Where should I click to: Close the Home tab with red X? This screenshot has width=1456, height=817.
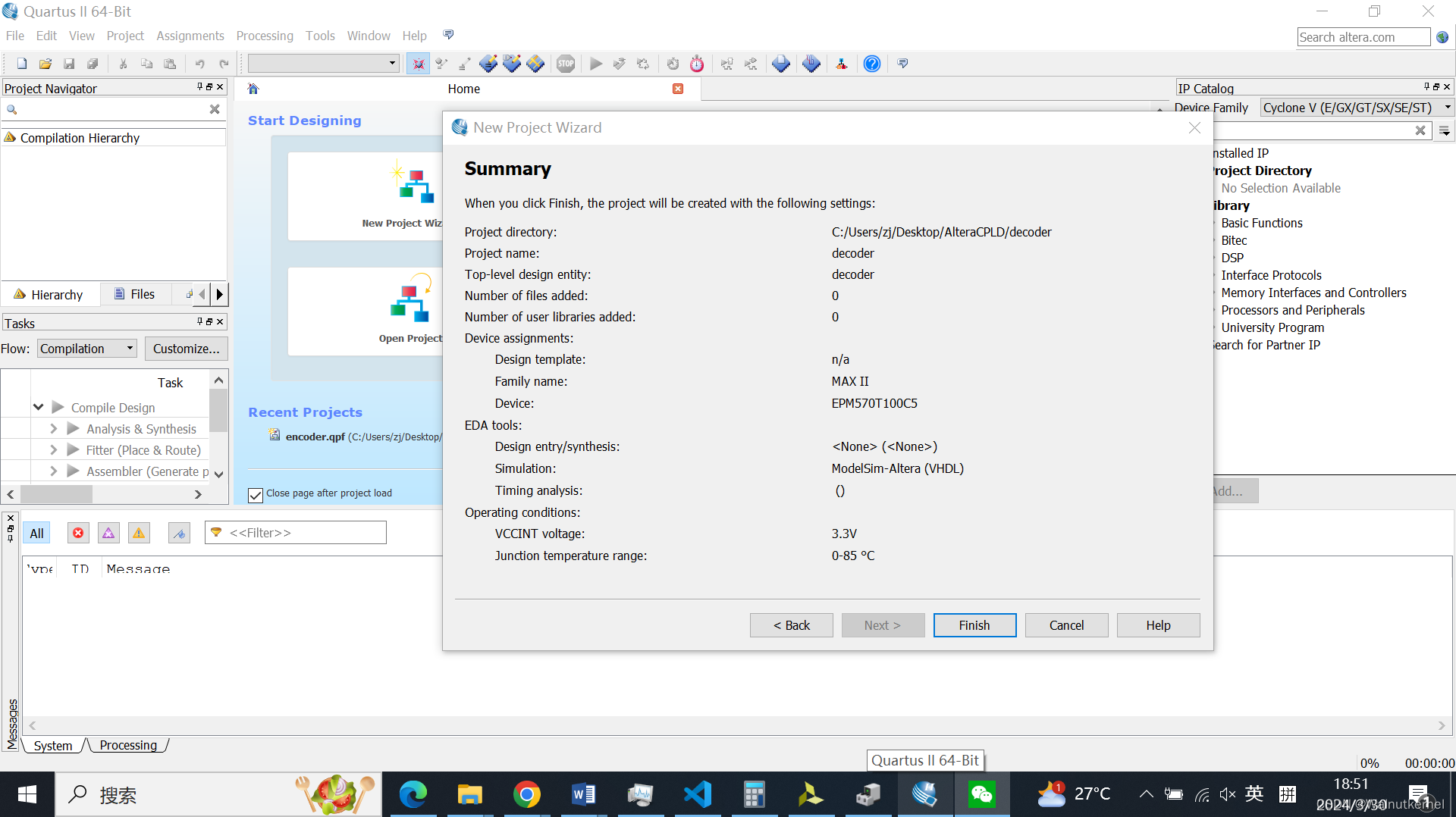(678, 89)
